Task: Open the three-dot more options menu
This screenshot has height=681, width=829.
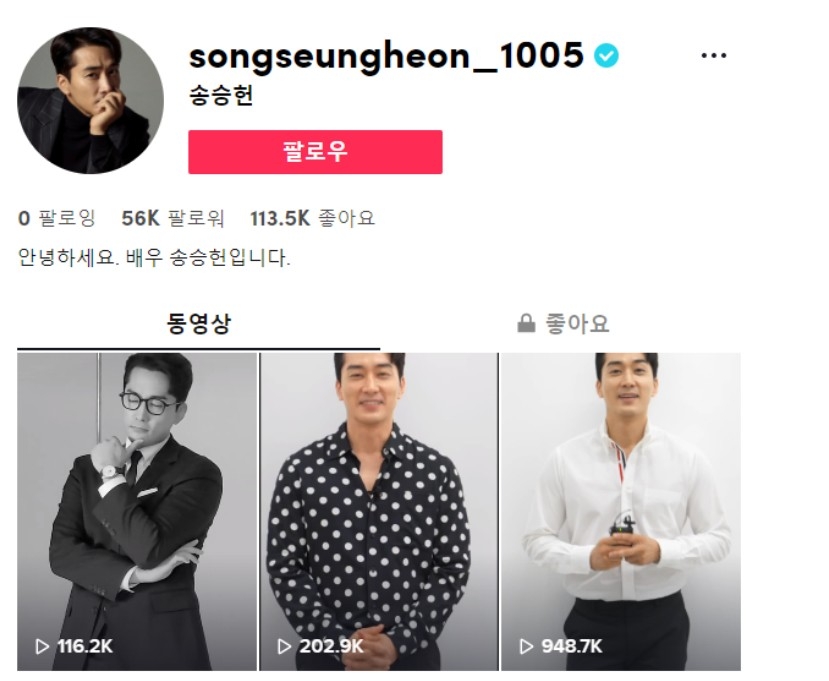Action: coord(713,56)
